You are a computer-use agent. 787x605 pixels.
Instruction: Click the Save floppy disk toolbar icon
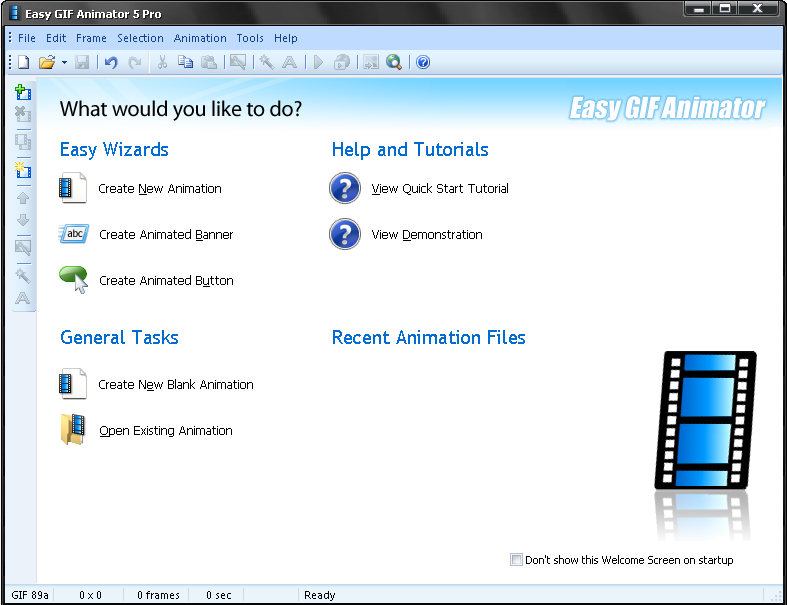click(82, 62)
